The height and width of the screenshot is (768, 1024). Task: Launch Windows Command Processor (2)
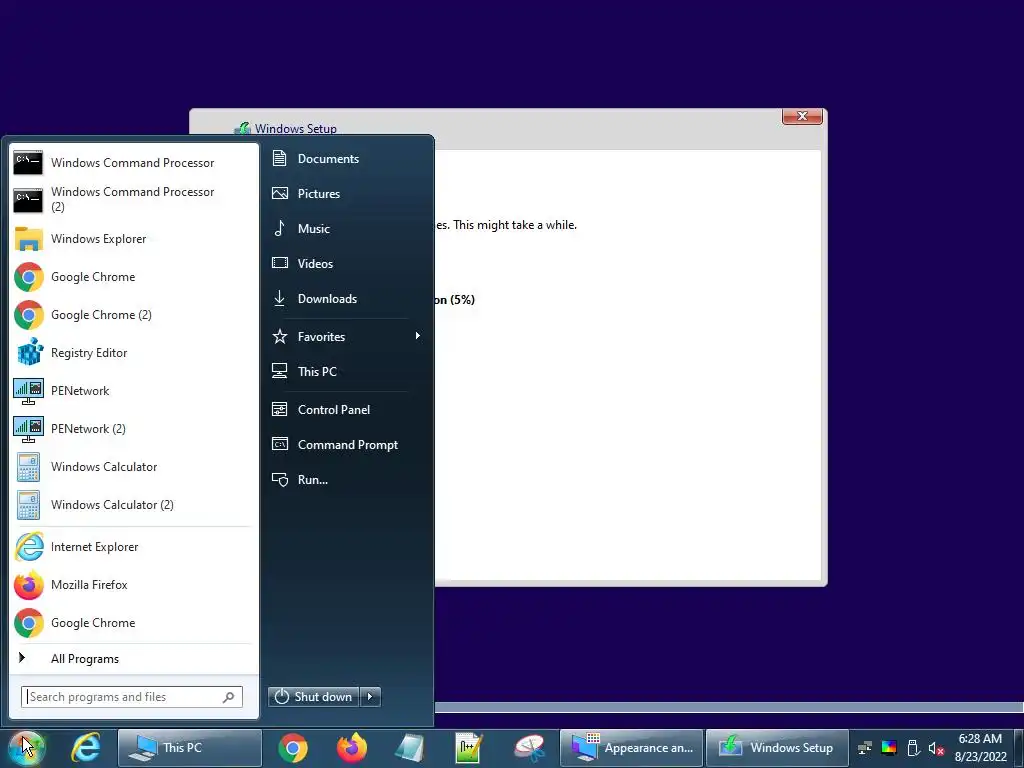pyautogui.click(x=134, y=199)
